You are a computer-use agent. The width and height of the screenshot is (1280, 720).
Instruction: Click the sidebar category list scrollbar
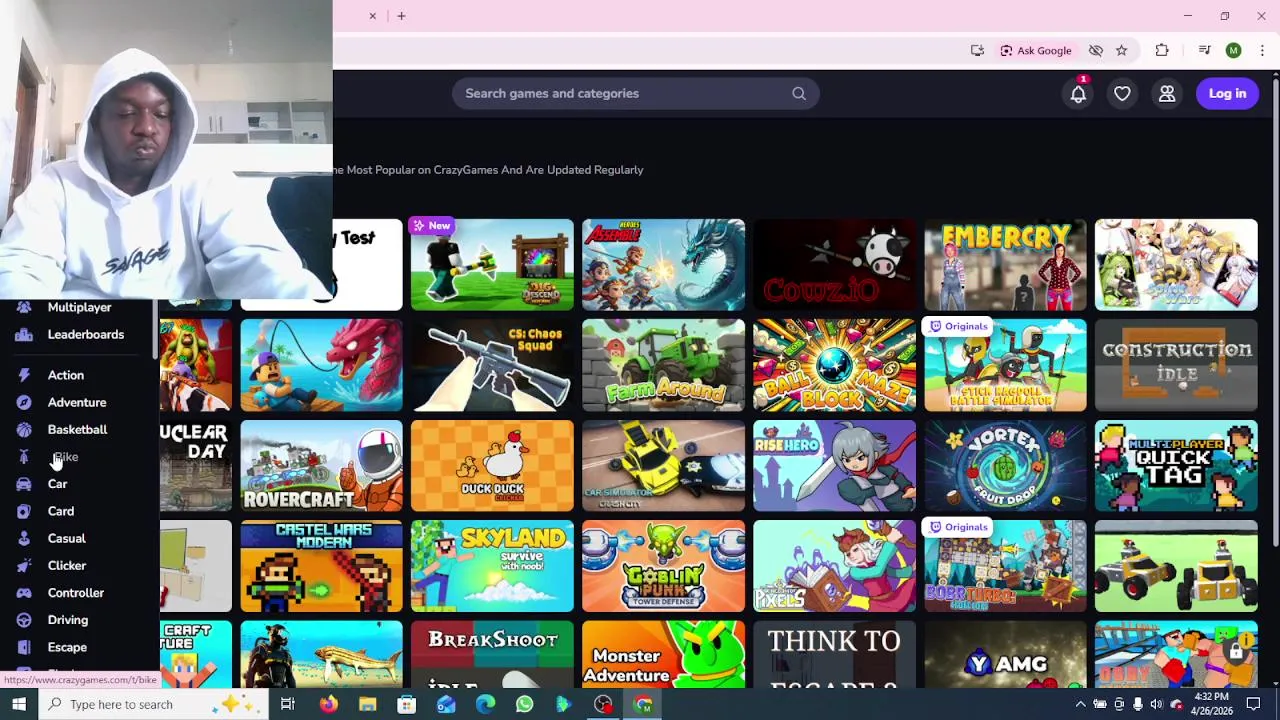pyautogui.click(x=155, y=328)
